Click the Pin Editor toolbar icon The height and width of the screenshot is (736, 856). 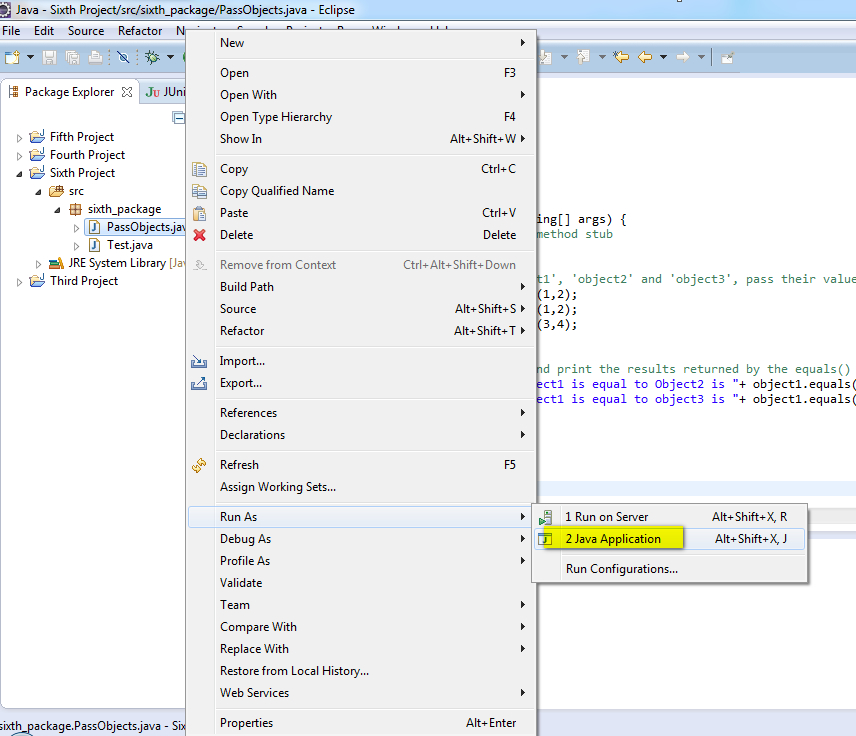point(727,57)
